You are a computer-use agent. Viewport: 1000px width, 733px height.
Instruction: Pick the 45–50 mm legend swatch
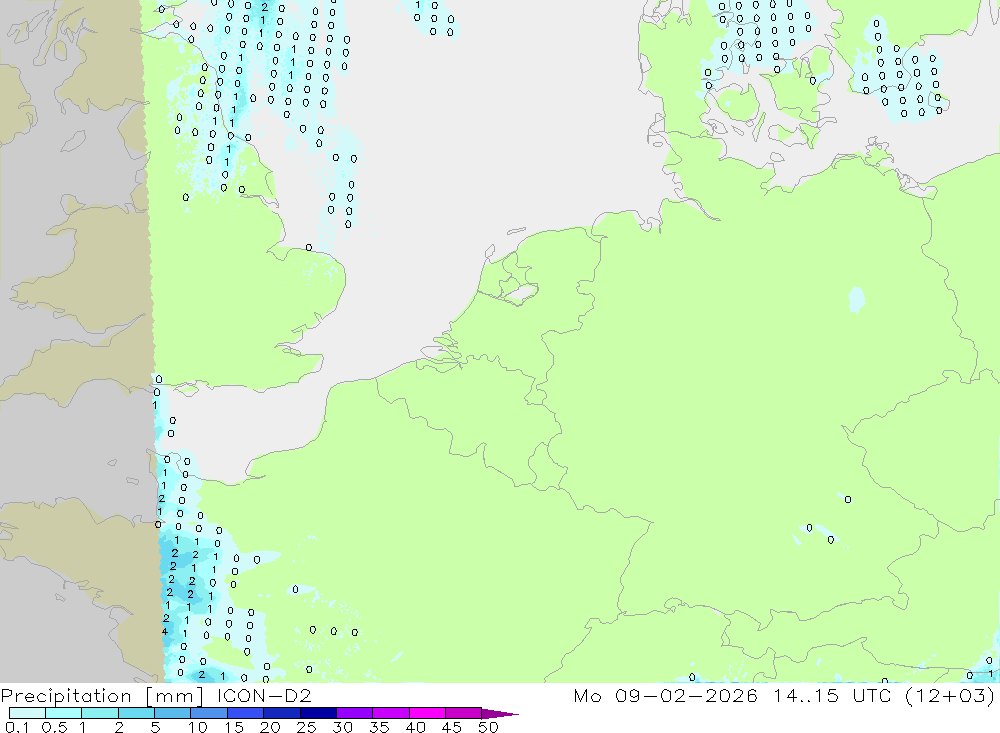(464, 713)
